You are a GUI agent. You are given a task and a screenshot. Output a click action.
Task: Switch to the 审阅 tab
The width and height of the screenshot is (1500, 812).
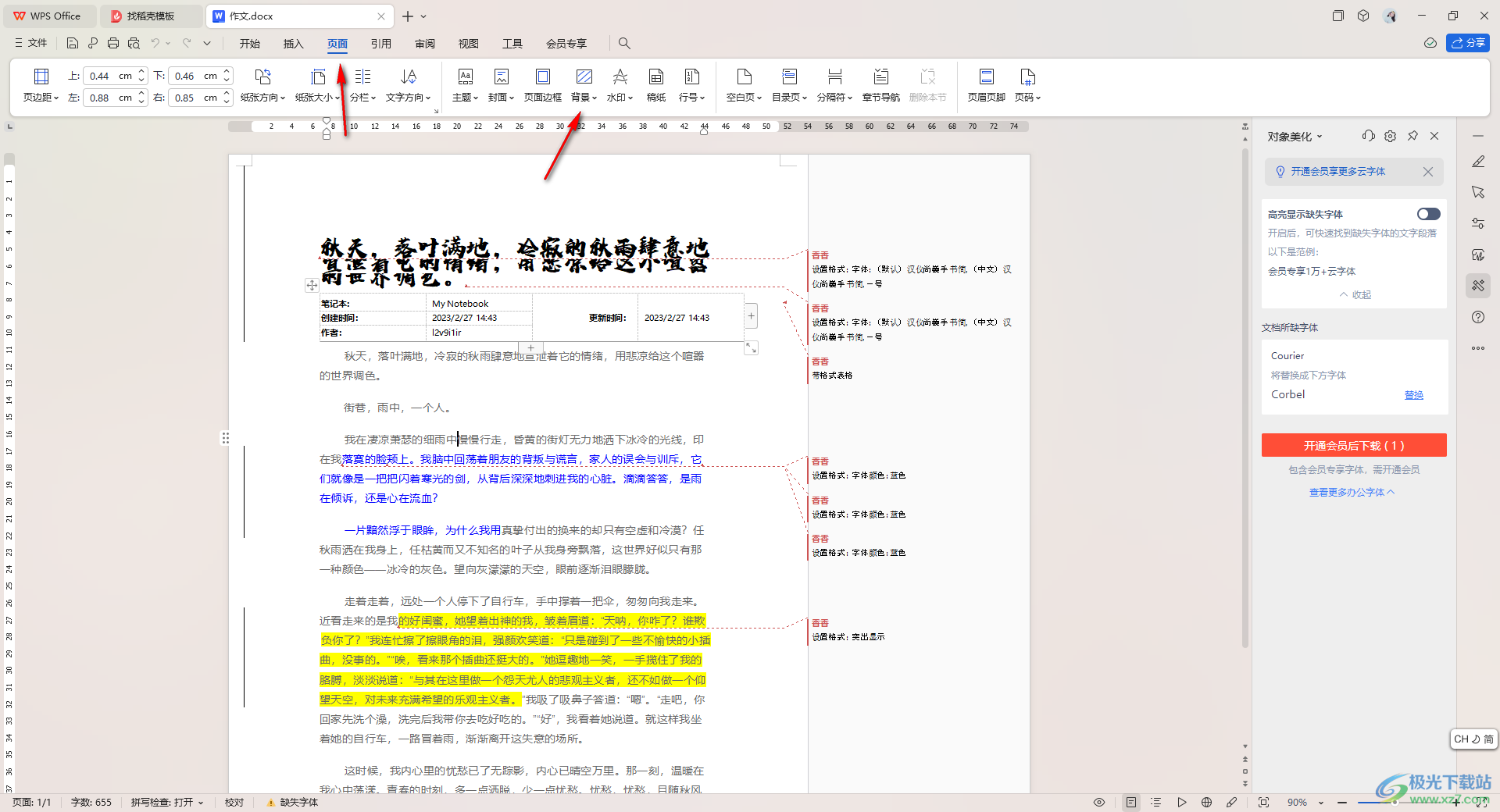[425, 44]
